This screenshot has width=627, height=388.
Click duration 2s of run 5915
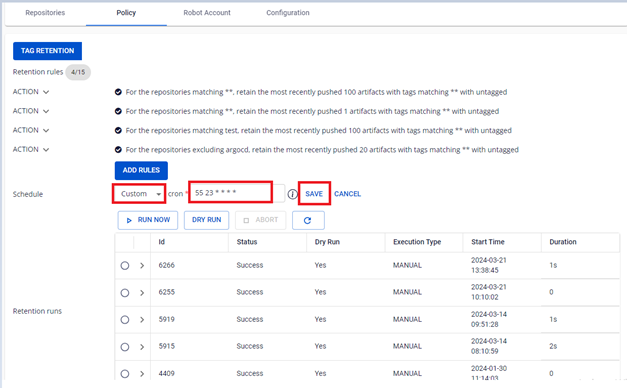pos(553,346)
